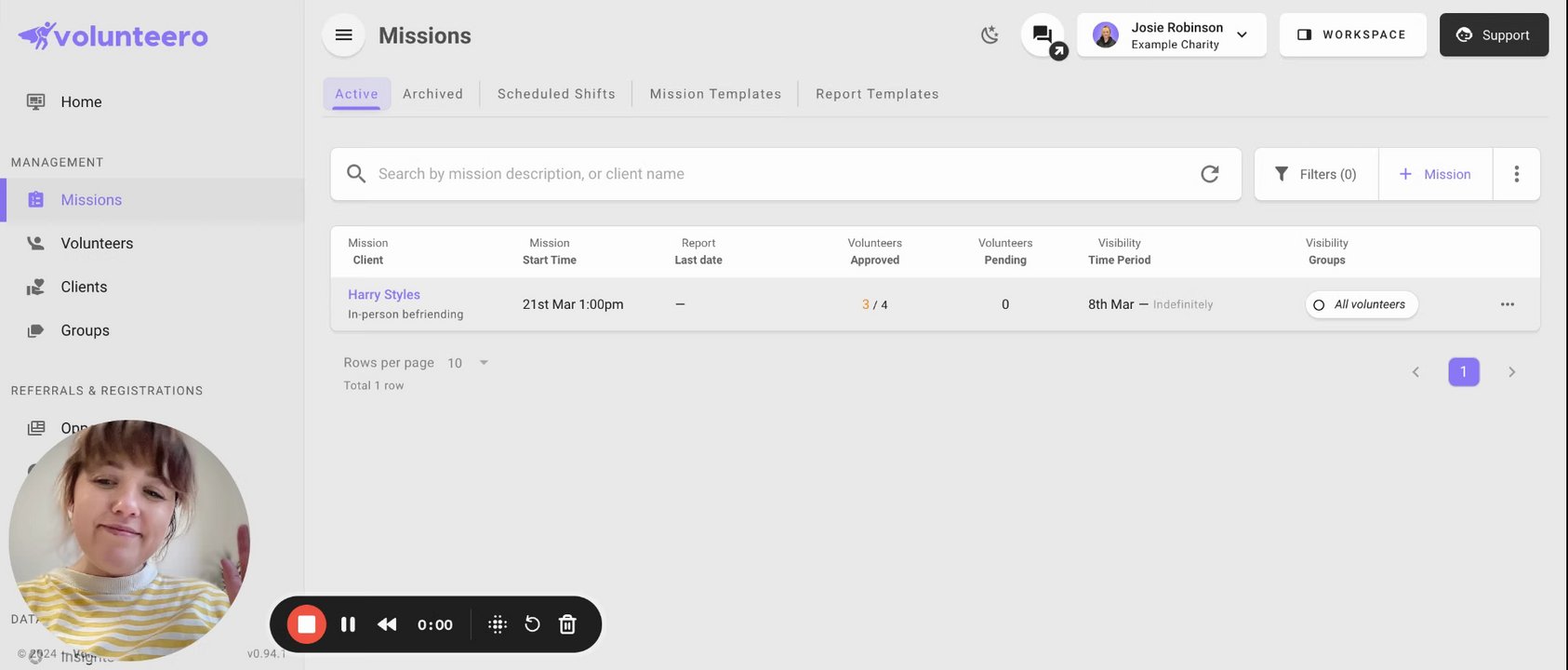Open the Mission Templates tab

pos(715,94)
